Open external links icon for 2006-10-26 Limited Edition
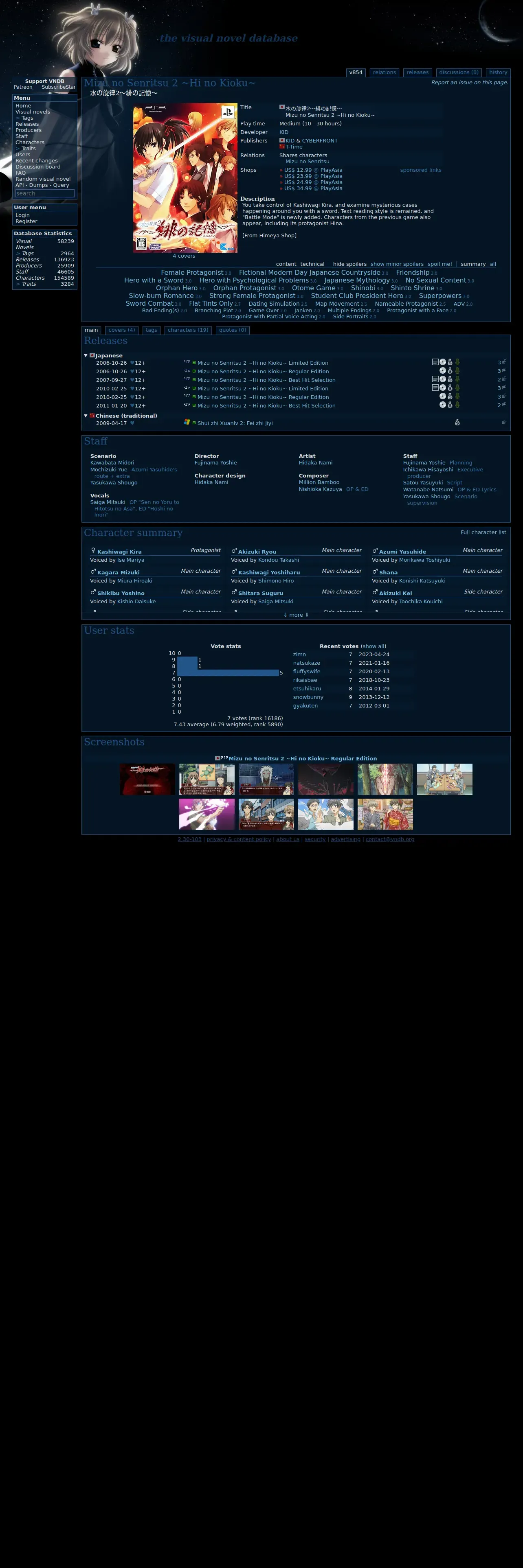The width and height of the screenshot is (523, 1568). point(504,361)
